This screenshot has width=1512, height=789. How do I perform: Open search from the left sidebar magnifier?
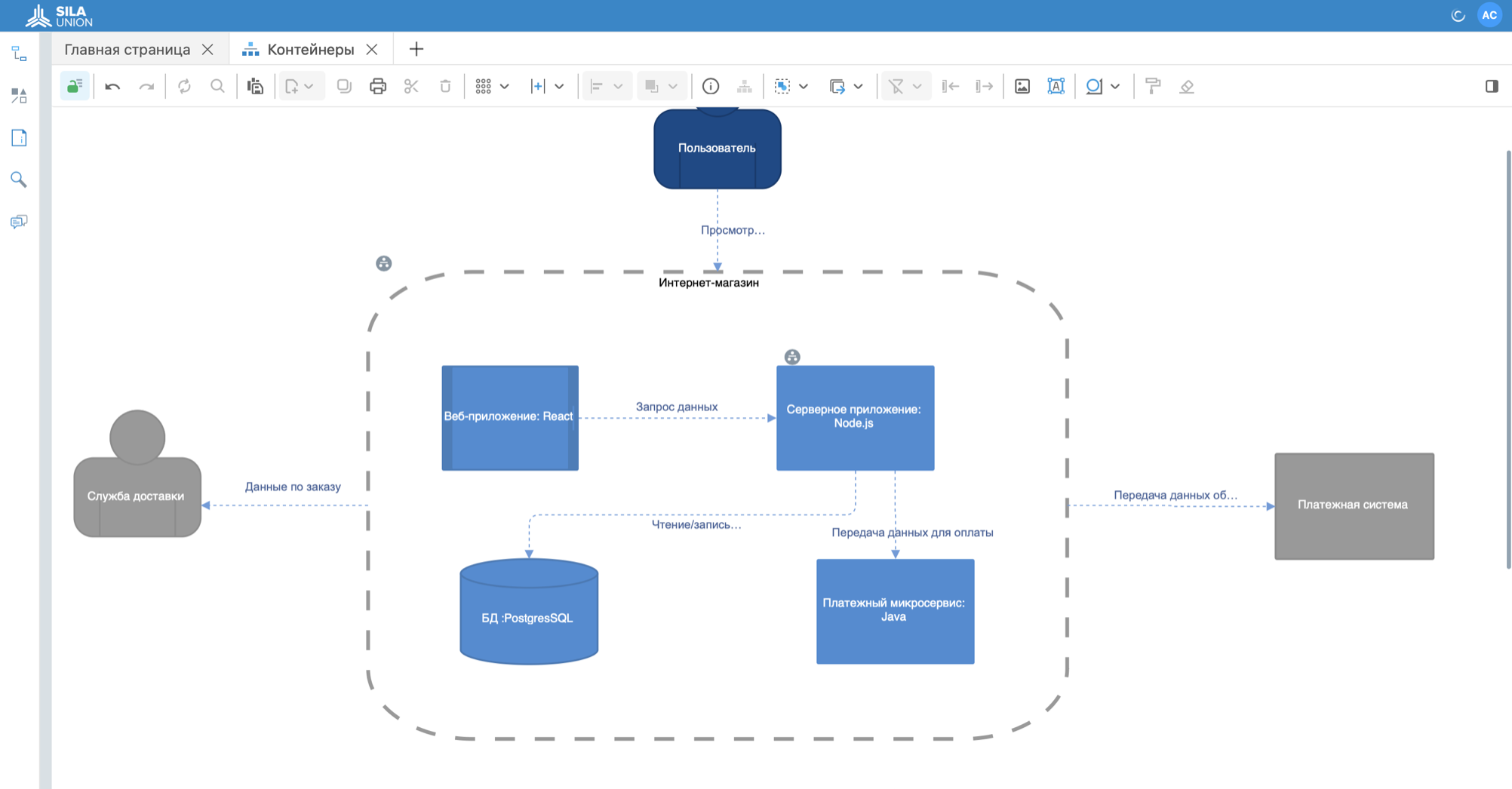coord(19,180)
